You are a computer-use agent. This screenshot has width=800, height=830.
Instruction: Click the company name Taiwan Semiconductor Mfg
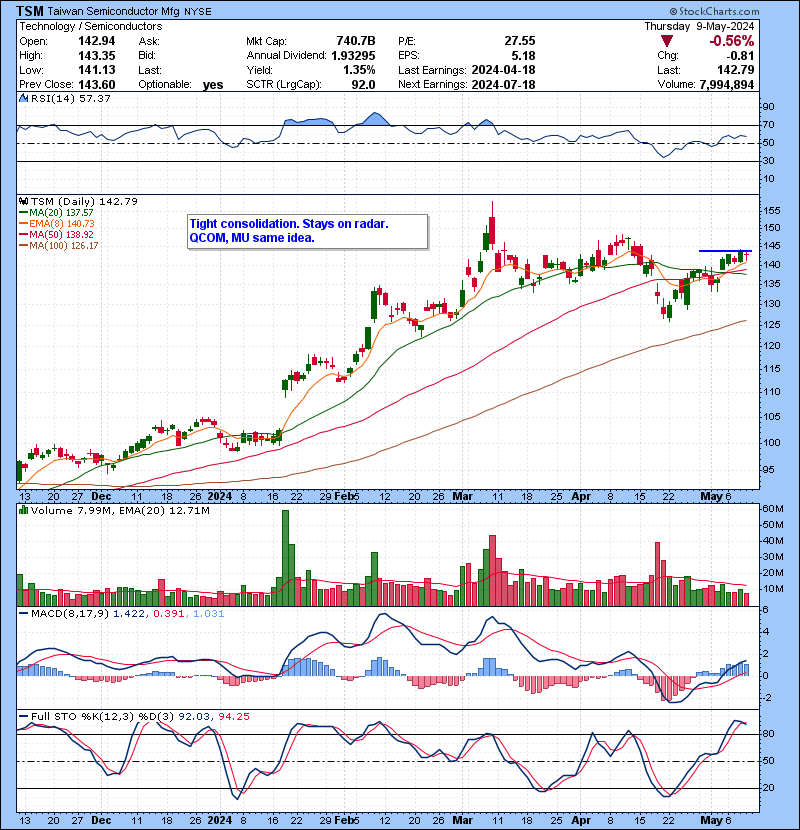coord(114,11)
